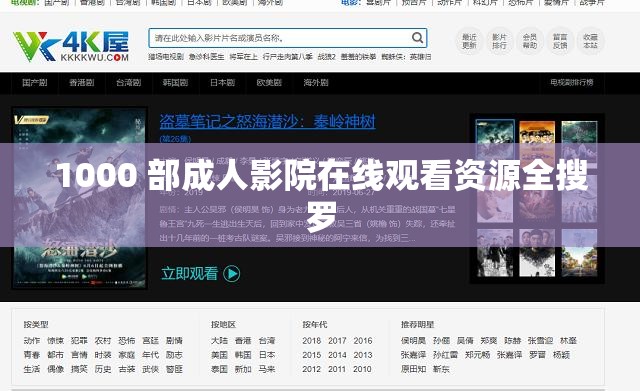This screenshot has width=640, height=391.
Task: Open the 最近更新 round button
Action: point(469,41)
